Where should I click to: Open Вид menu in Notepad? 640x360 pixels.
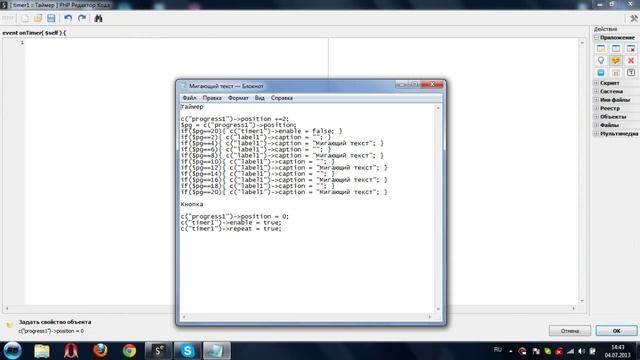[260, 98]
